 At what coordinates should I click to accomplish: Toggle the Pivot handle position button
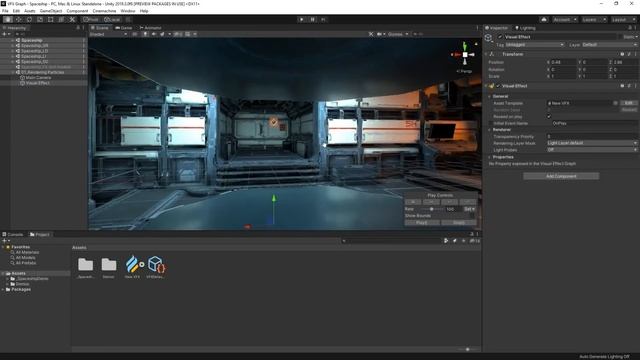[91, 19]
